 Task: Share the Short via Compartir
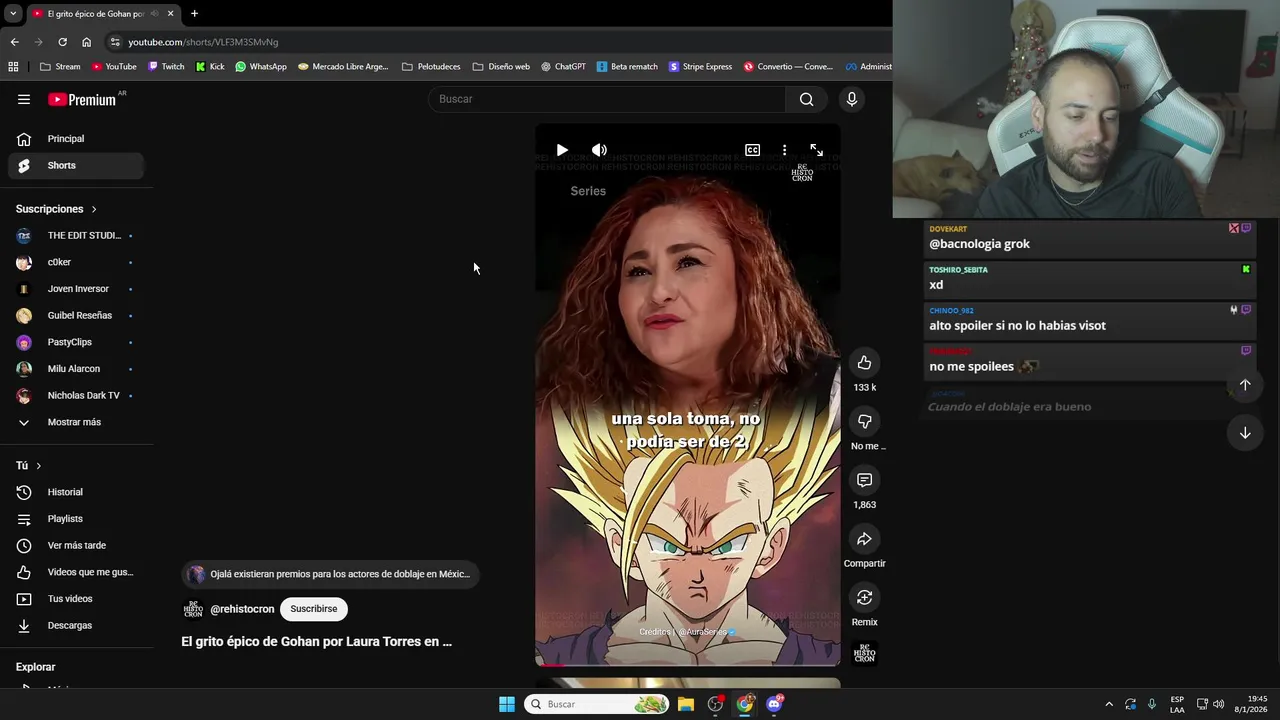[865, 539]
